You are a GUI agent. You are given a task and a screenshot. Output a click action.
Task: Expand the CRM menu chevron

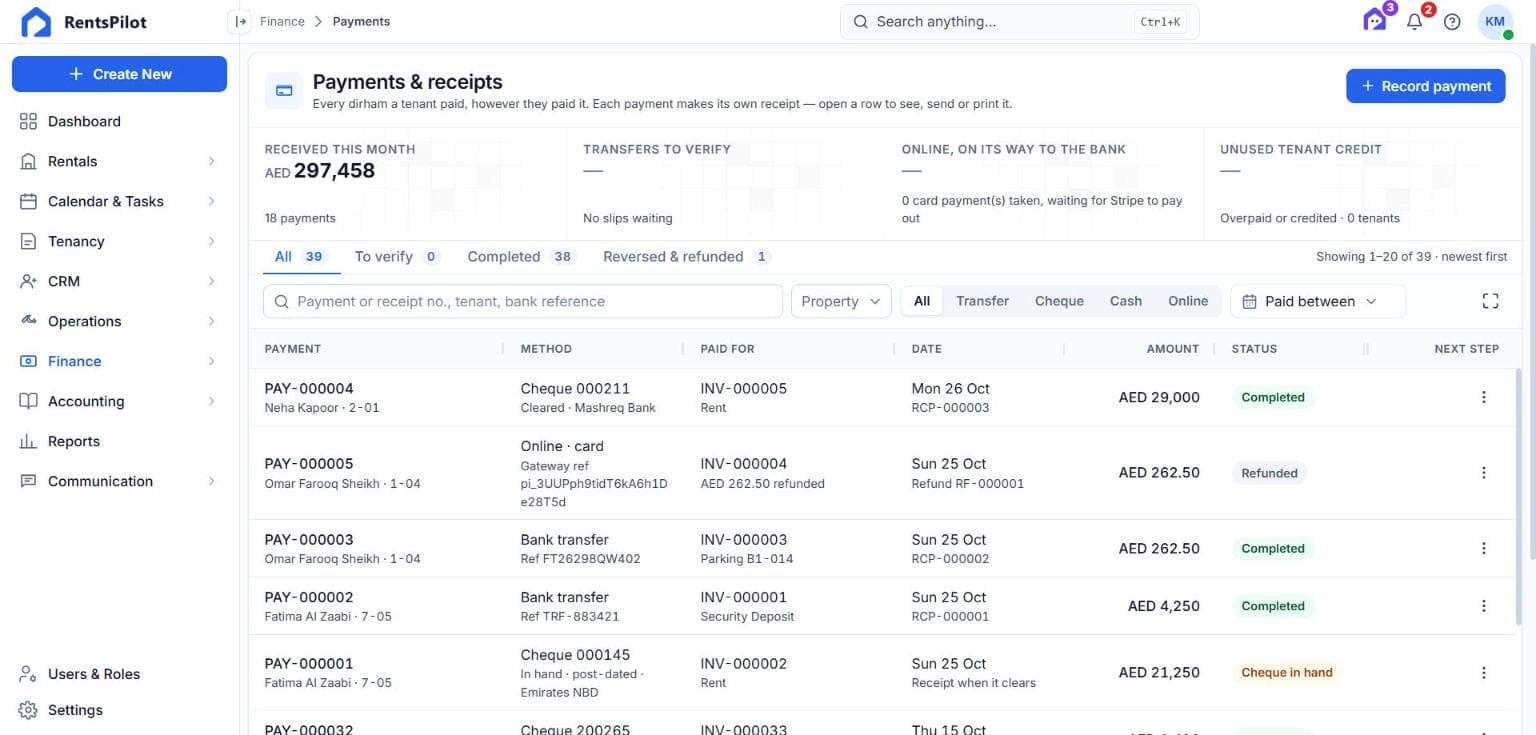211,281
